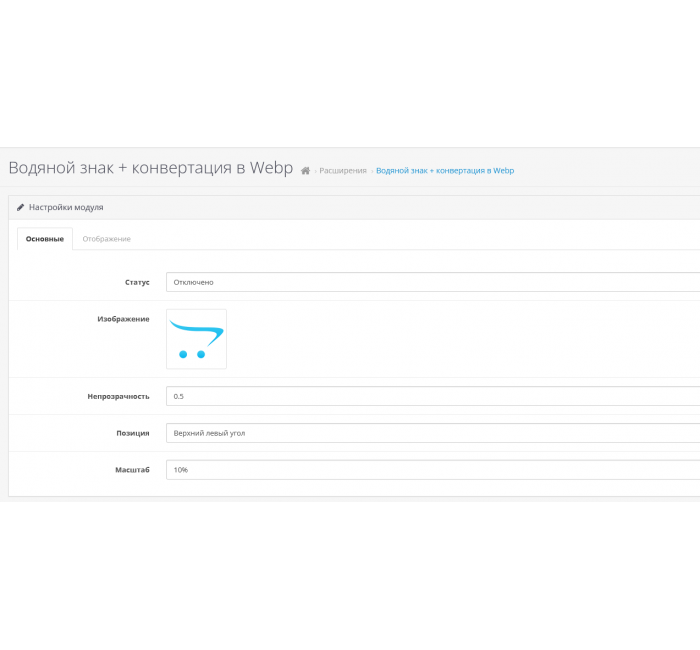Switch to the Основные tab
The height and width of the screenshot is (650, 700).
pyautogui.click(x=45, y=239)
